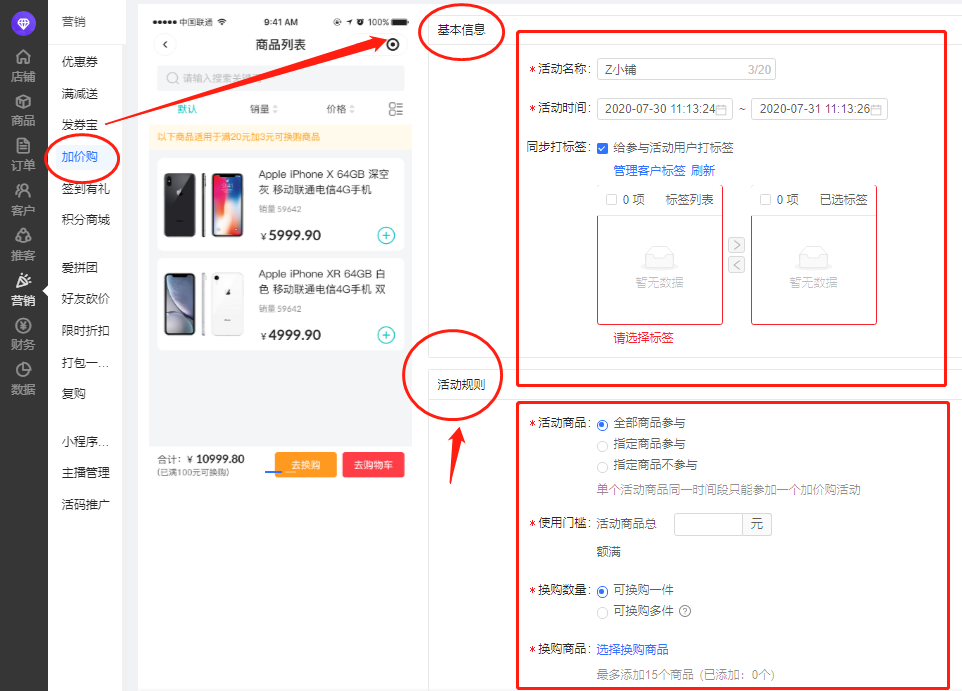Toggle 给参与活动用户打标签 checkbox

click(602, 148)
